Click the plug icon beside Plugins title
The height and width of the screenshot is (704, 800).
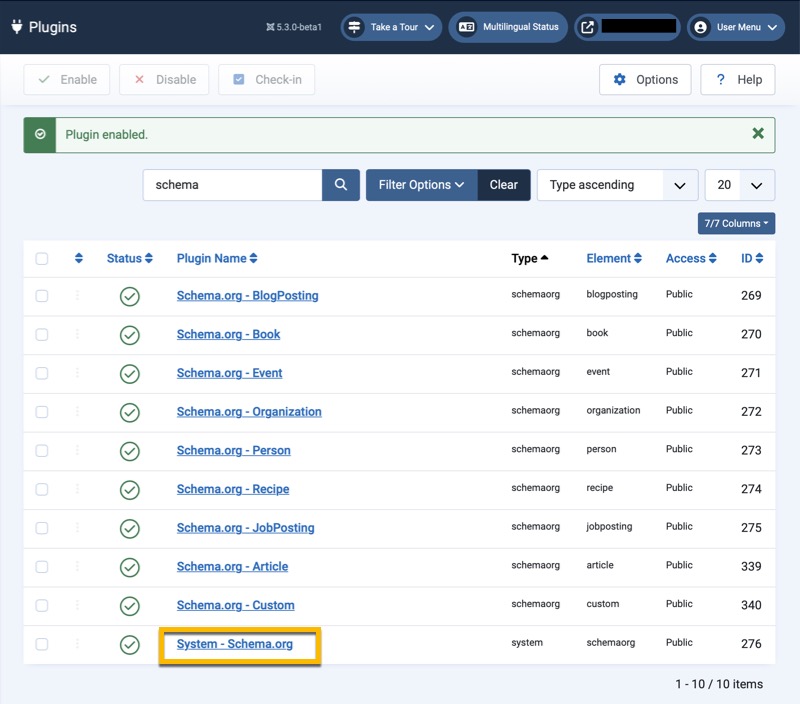[17, 27]
